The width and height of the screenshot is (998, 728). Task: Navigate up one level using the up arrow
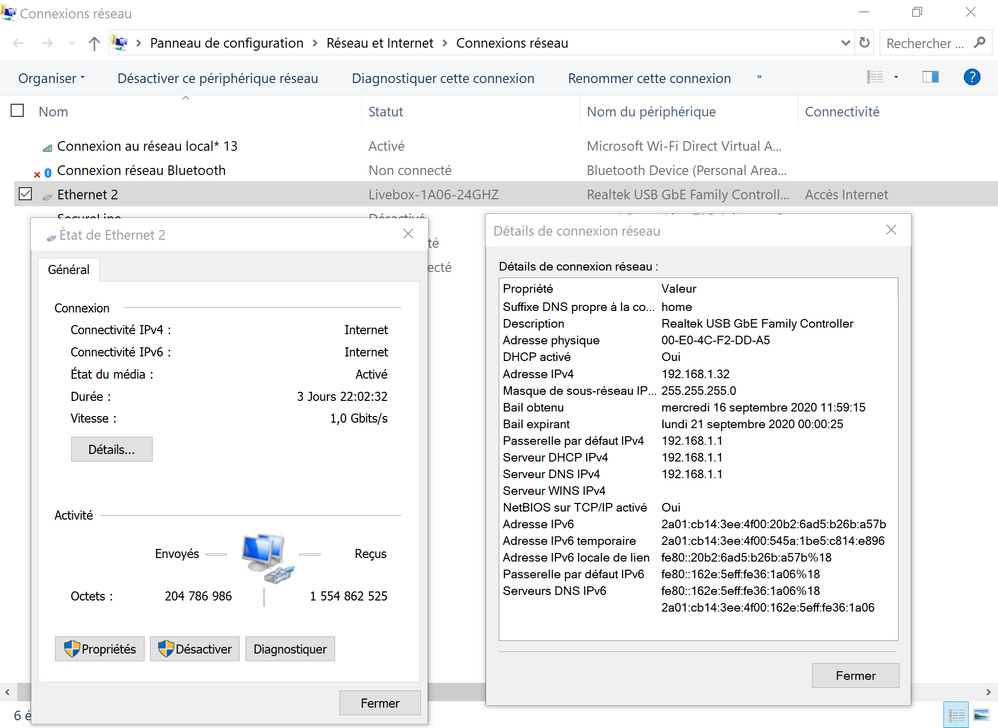[x=93, y=43]
